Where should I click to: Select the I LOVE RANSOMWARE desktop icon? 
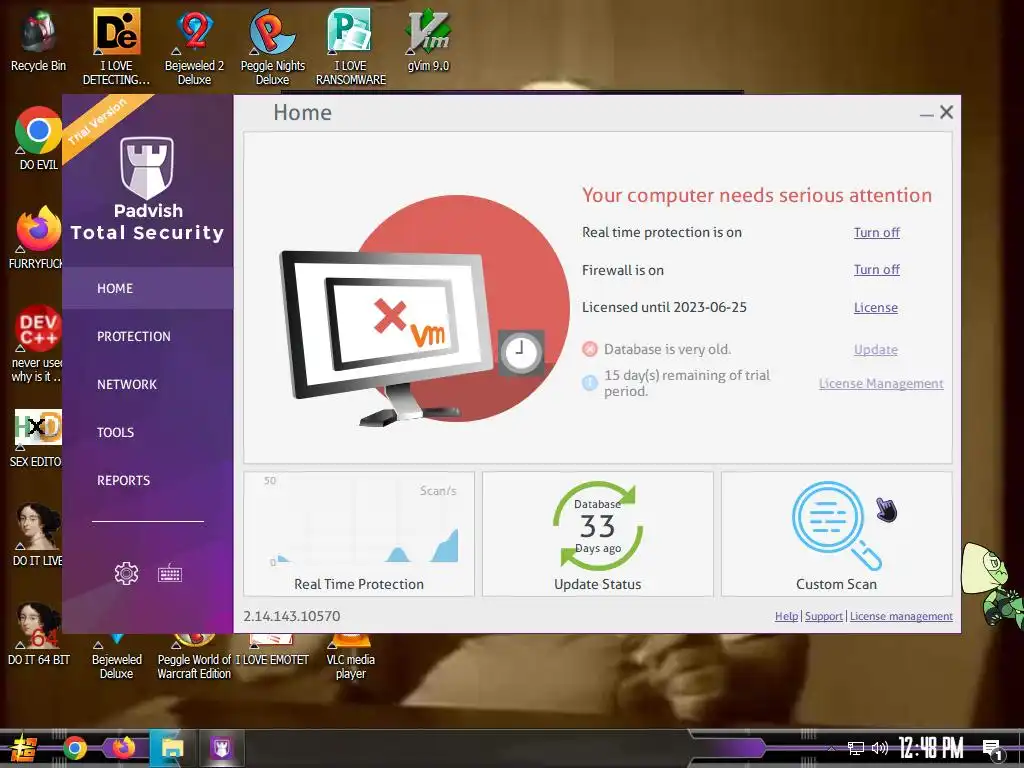[x=351, y=46]
